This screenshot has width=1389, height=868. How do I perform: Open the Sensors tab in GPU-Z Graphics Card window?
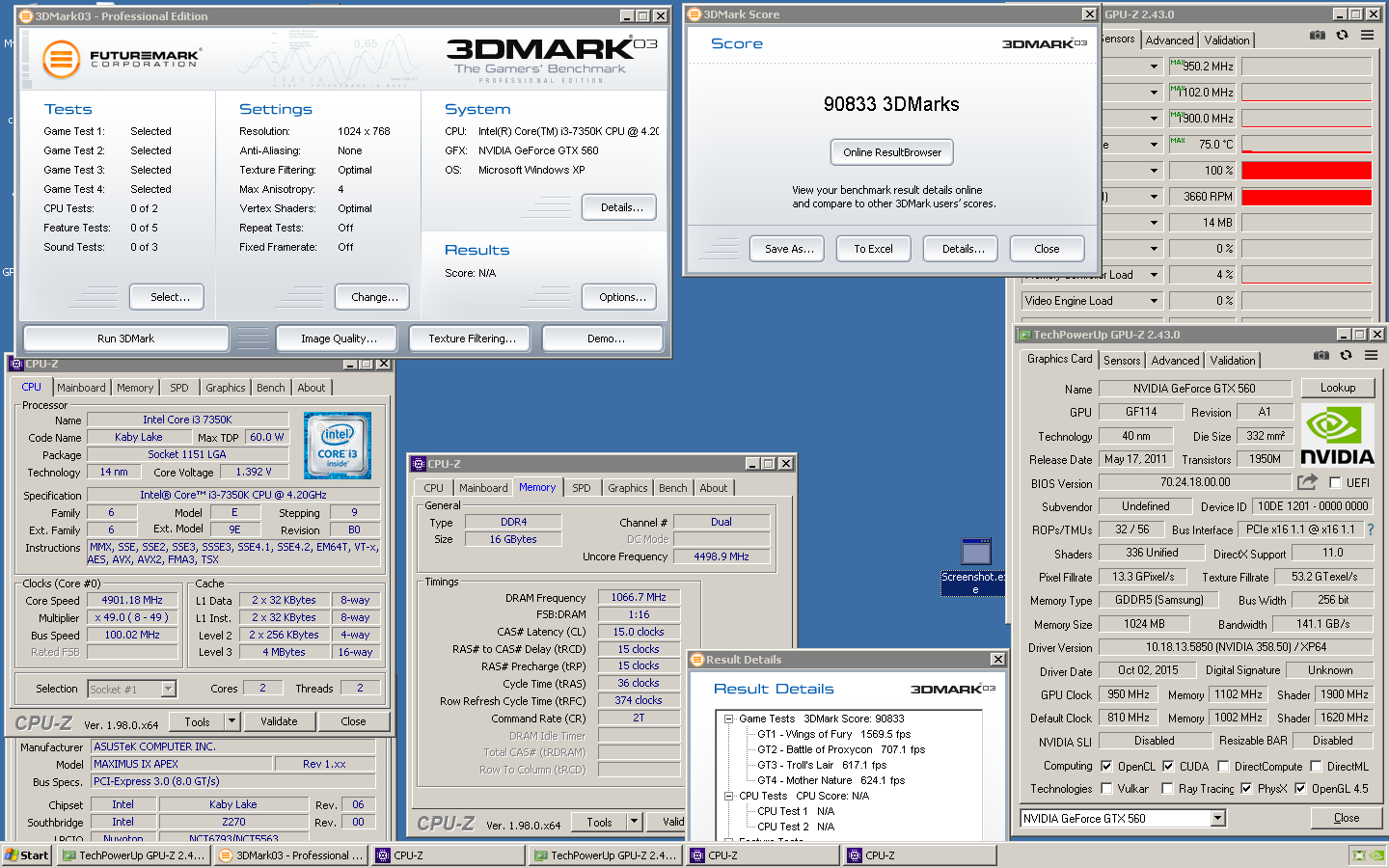pos(1122,360)
